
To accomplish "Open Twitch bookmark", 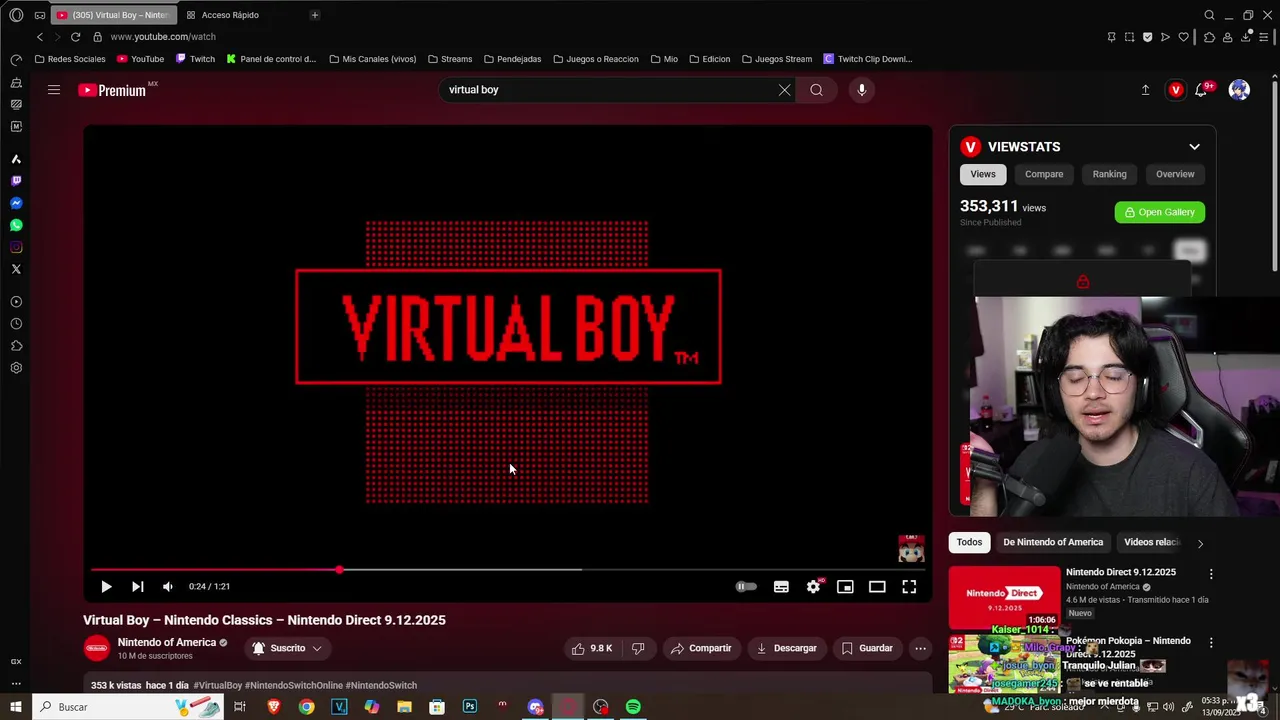I will (x=195, y=59).
